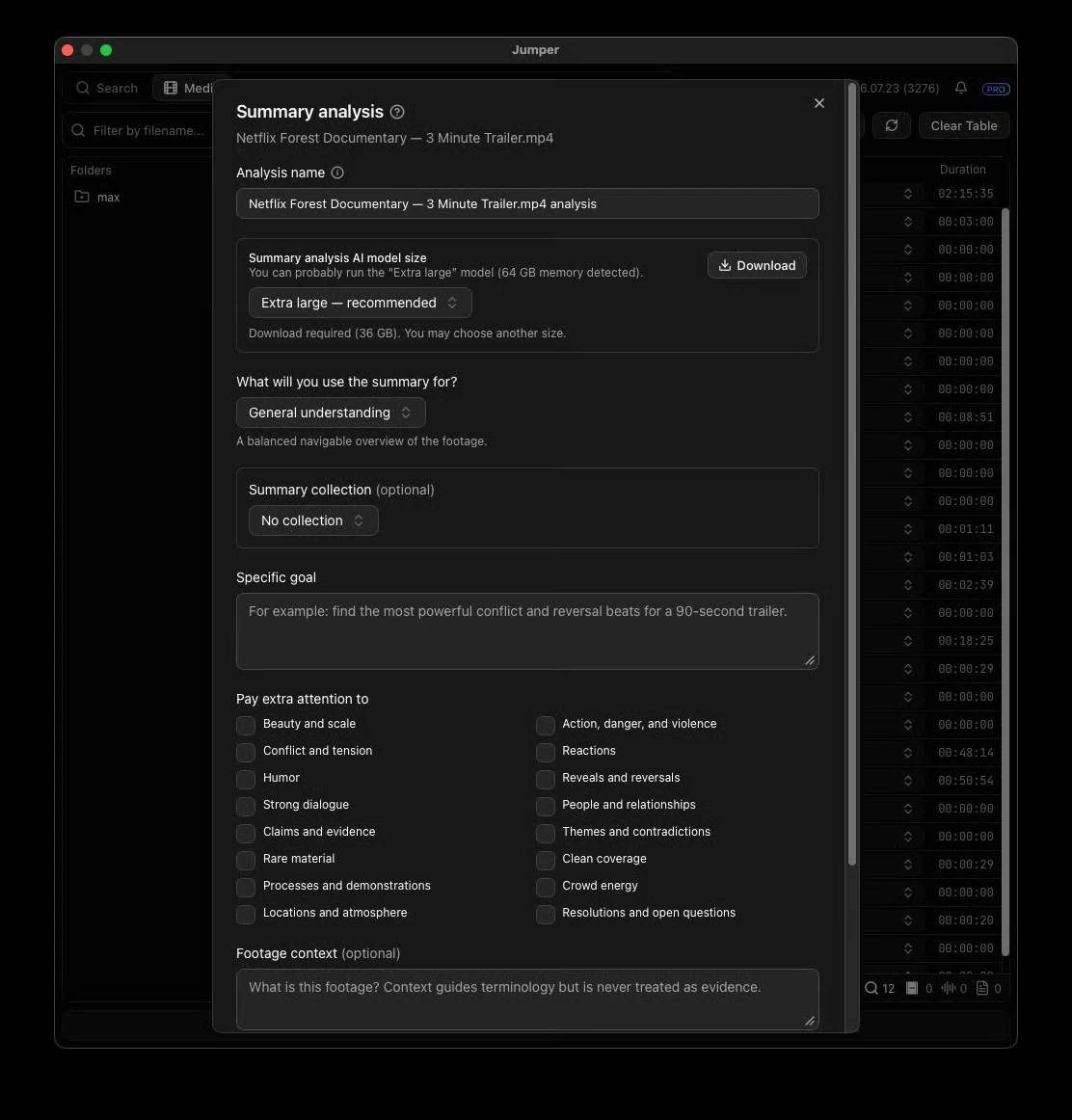
Task: Click sort arrows in the 00:18:25 row
Action: click(908, 641)
